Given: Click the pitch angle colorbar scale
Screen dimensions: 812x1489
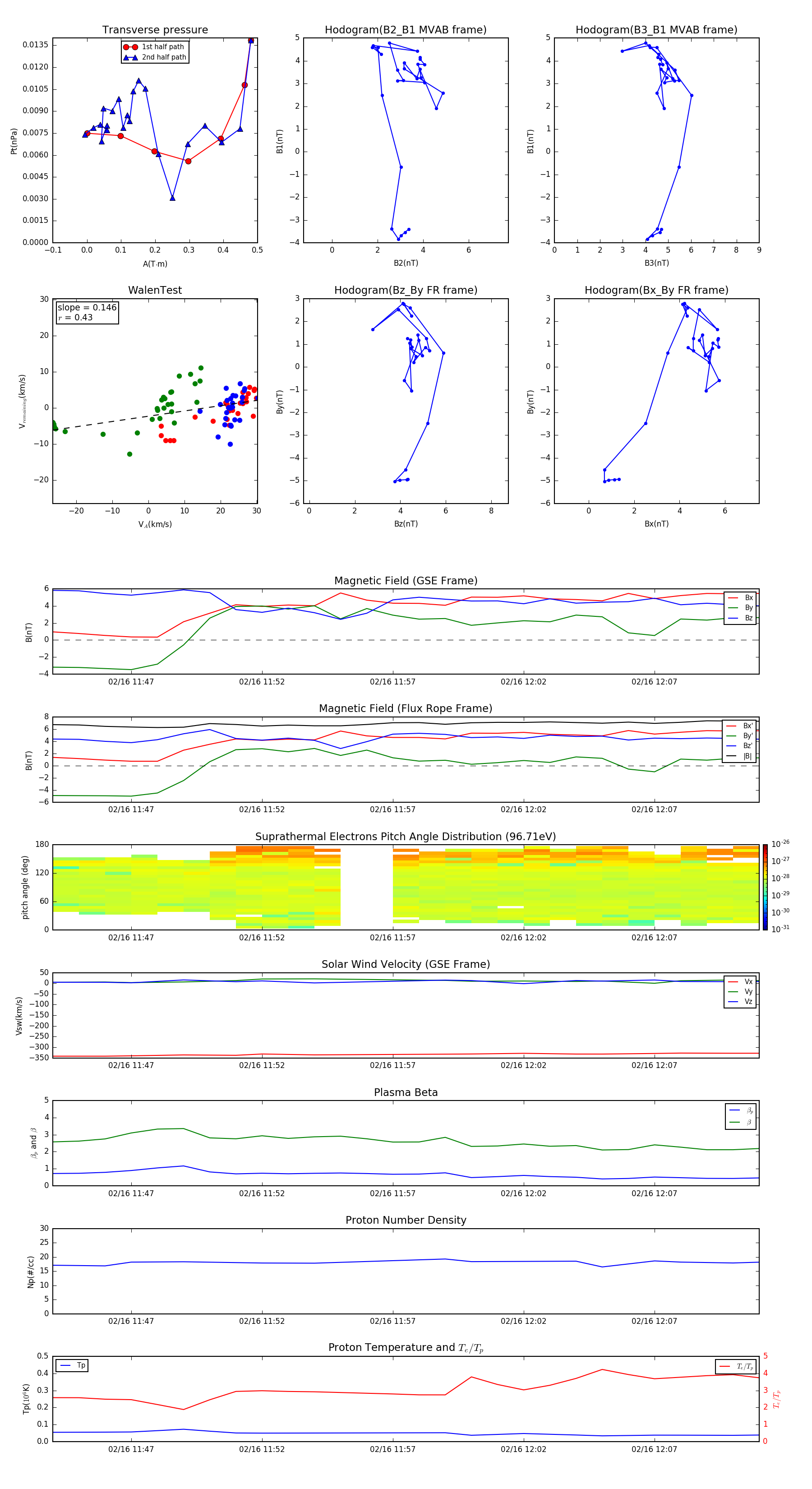Looking at the screenshot, I should pyautogui.click(x=765, y=887).
